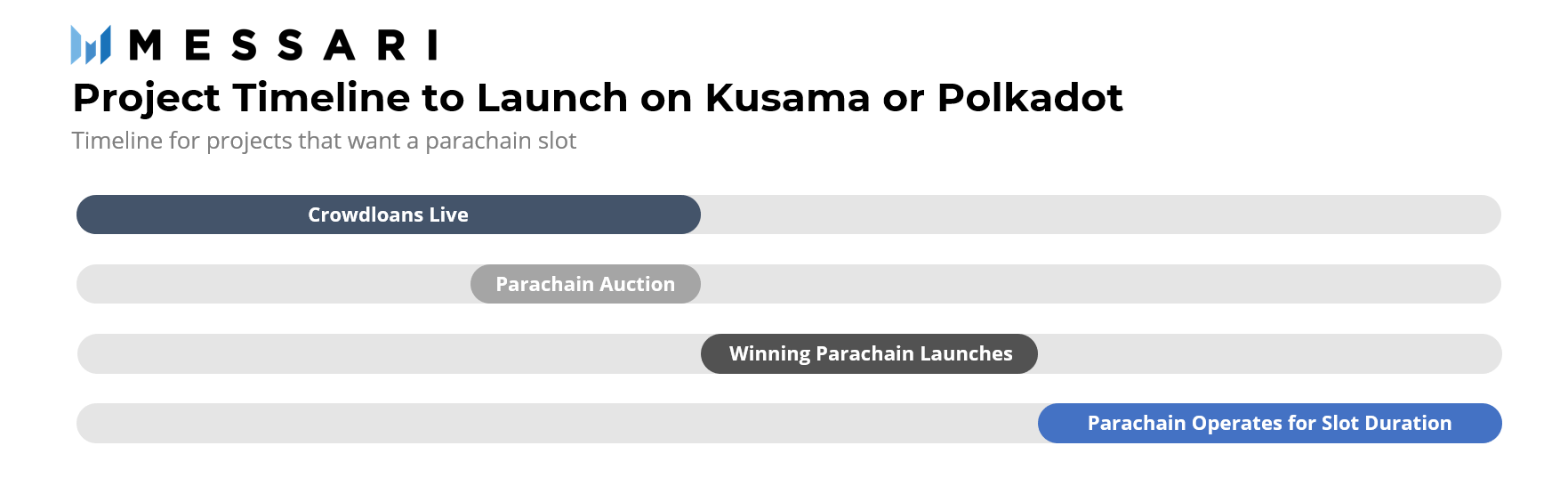
Task: Click the gray subtitle about parachain slot
Action: point(324,141)
